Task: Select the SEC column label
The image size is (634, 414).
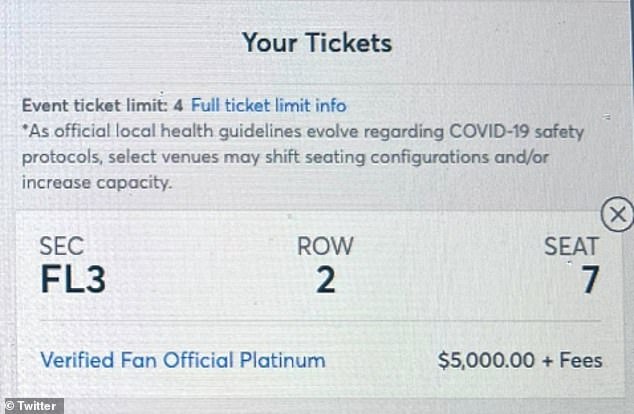Action: (x=62, y=247)
